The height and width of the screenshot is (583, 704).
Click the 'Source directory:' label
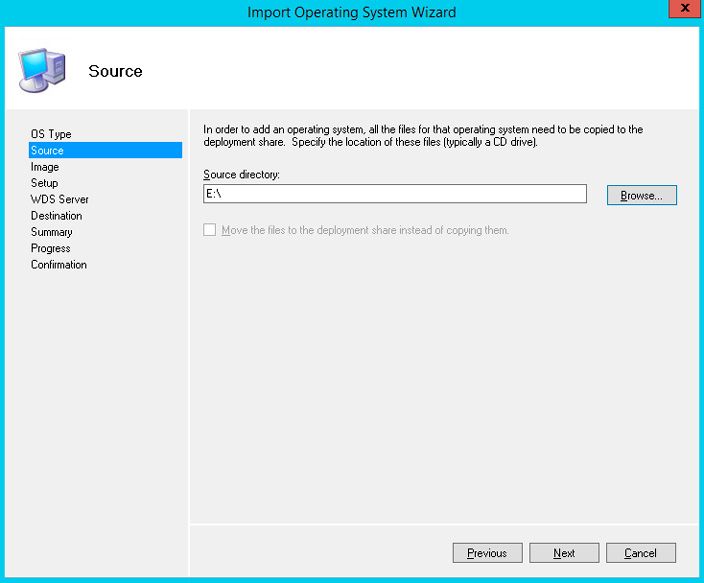241,174
